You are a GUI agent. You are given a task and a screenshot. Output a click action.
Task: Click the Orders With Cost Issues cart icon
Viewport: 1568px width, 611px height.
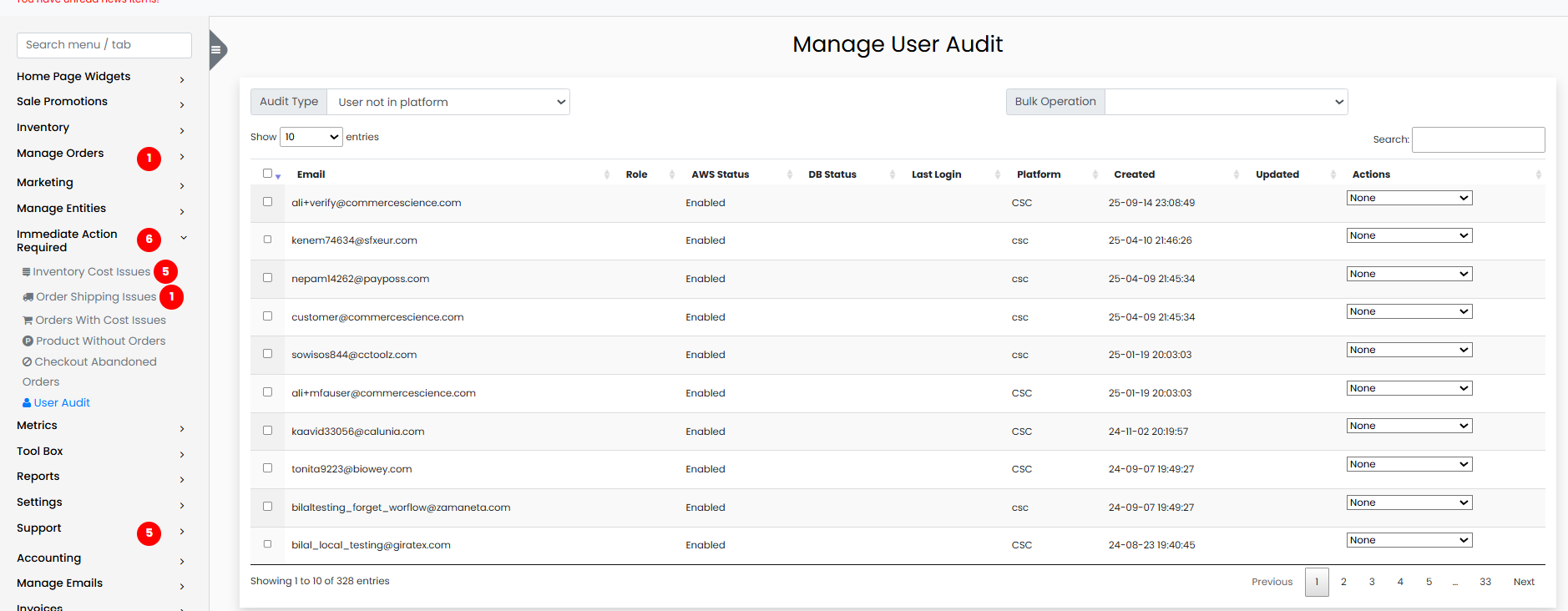tap(28, 321)
